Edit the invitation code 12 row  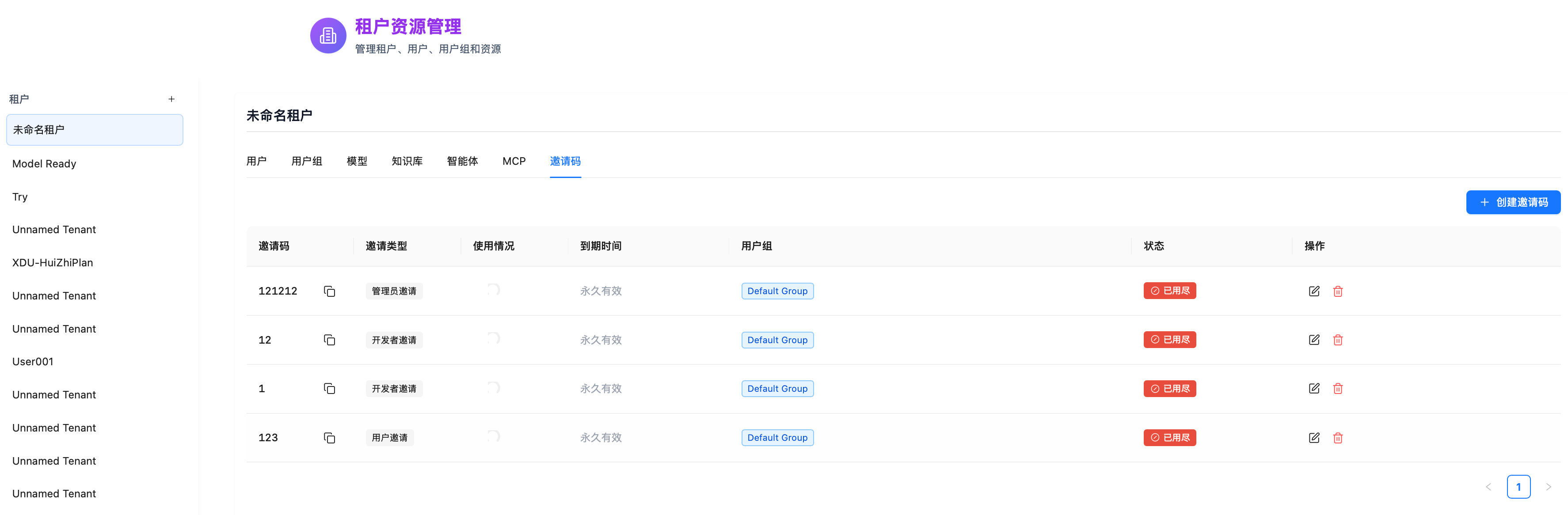coord(1313,340)
